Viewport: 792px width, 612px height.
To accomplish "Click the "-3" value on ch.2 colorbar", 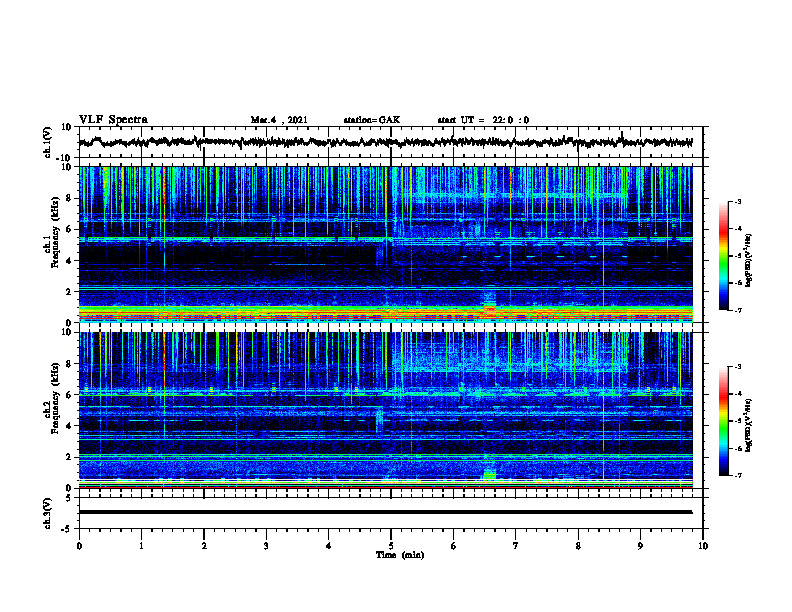I will (738, 367).
